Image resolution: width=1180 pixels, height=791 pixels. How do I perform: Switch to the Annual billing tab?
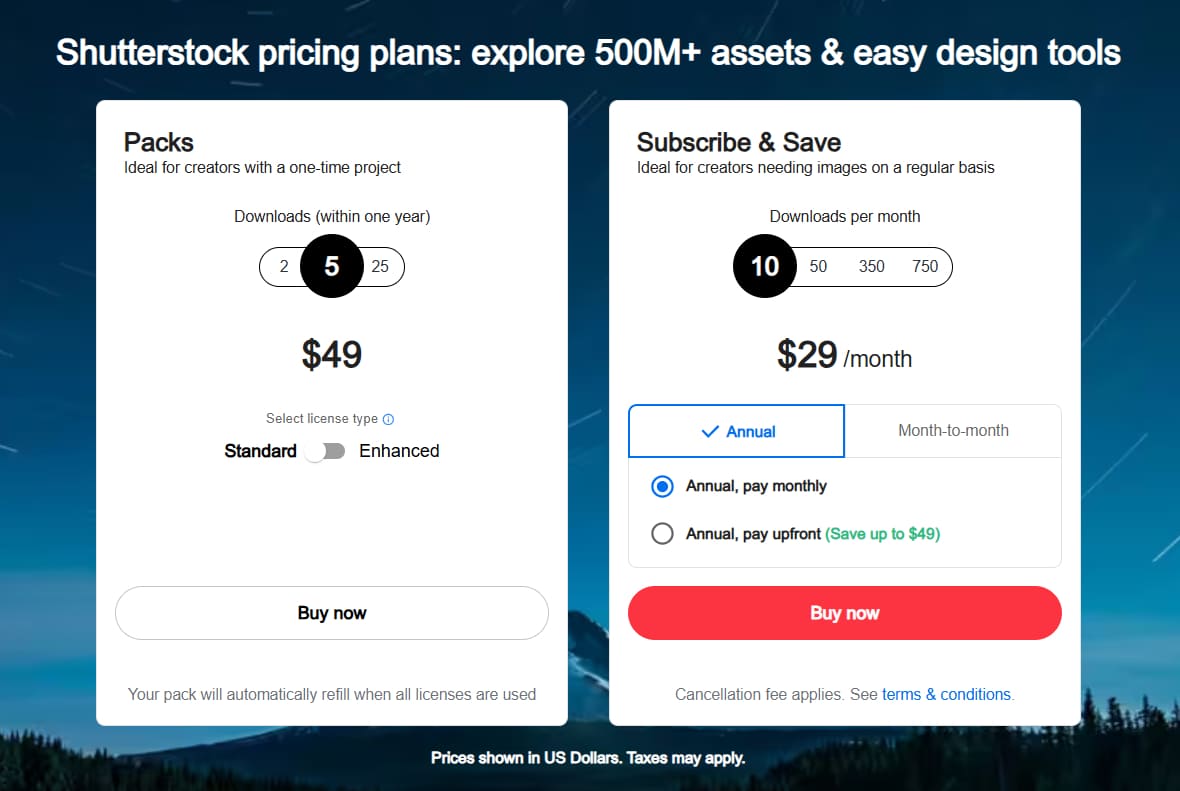[737, 431]
